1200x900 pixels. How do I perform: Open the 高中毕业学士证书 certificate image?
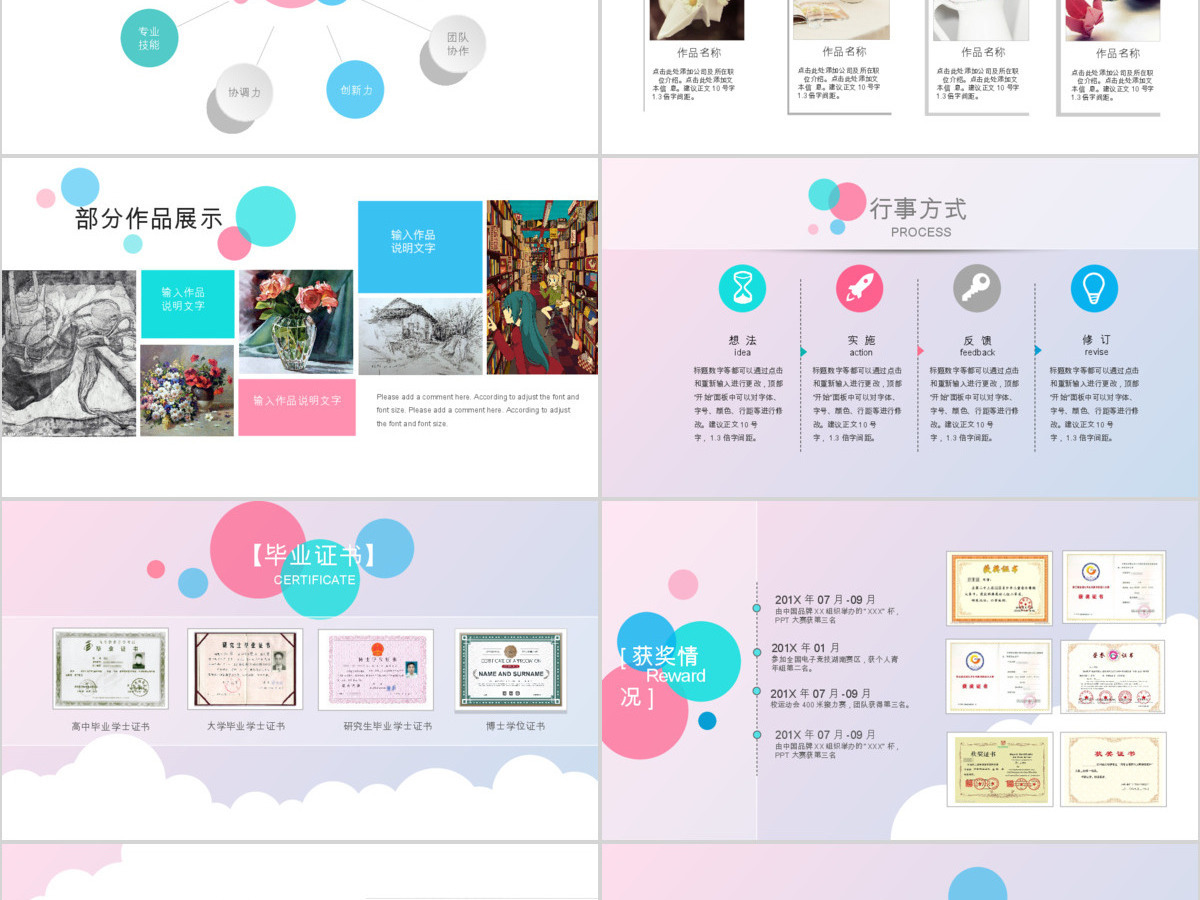[110, 669]
